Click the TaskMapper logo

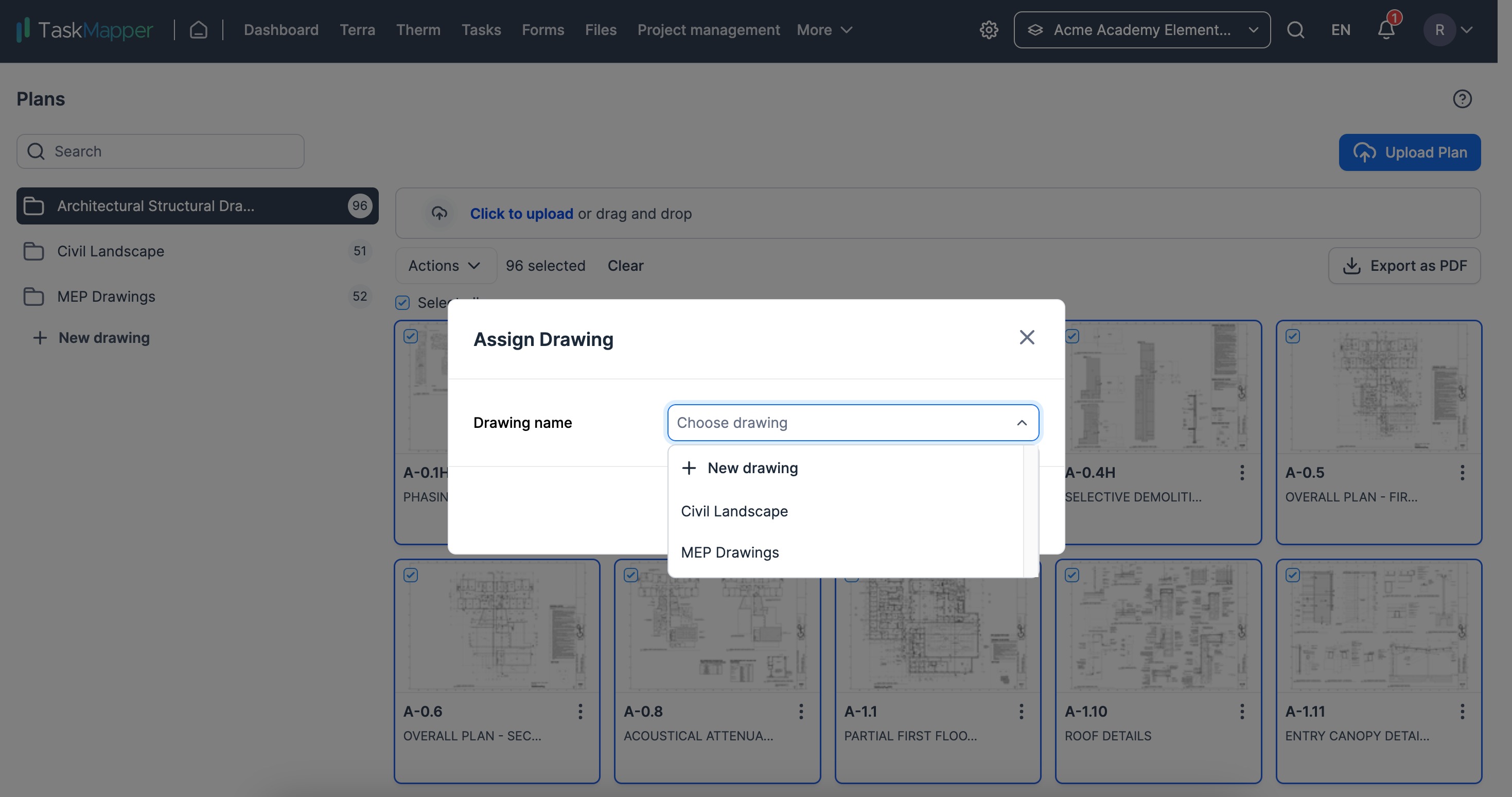tap(85, 30)
